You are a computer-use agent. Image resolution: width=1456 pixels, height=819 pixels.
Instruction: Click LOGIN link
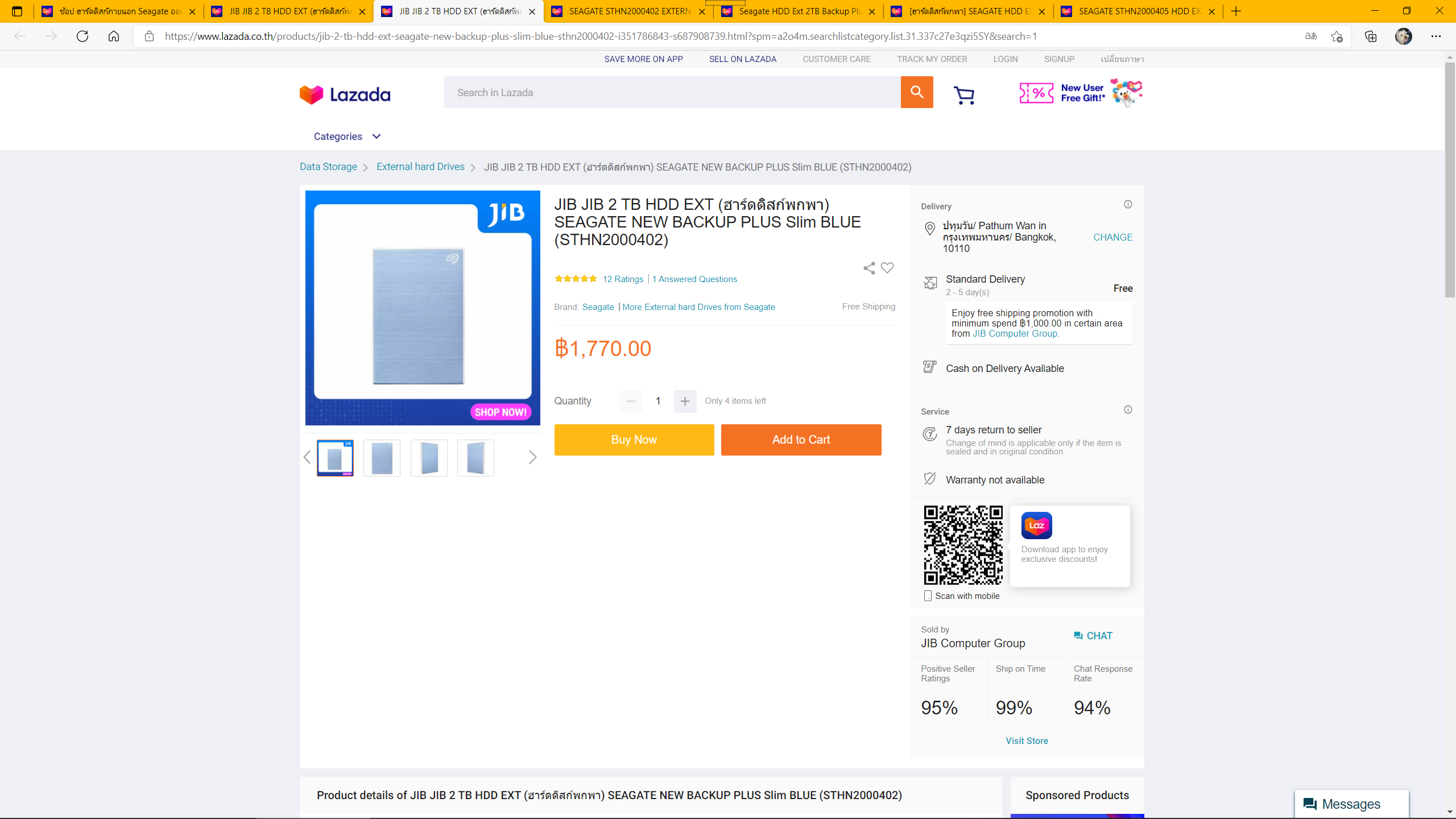pyautogui.click(x=1005, y=59)
